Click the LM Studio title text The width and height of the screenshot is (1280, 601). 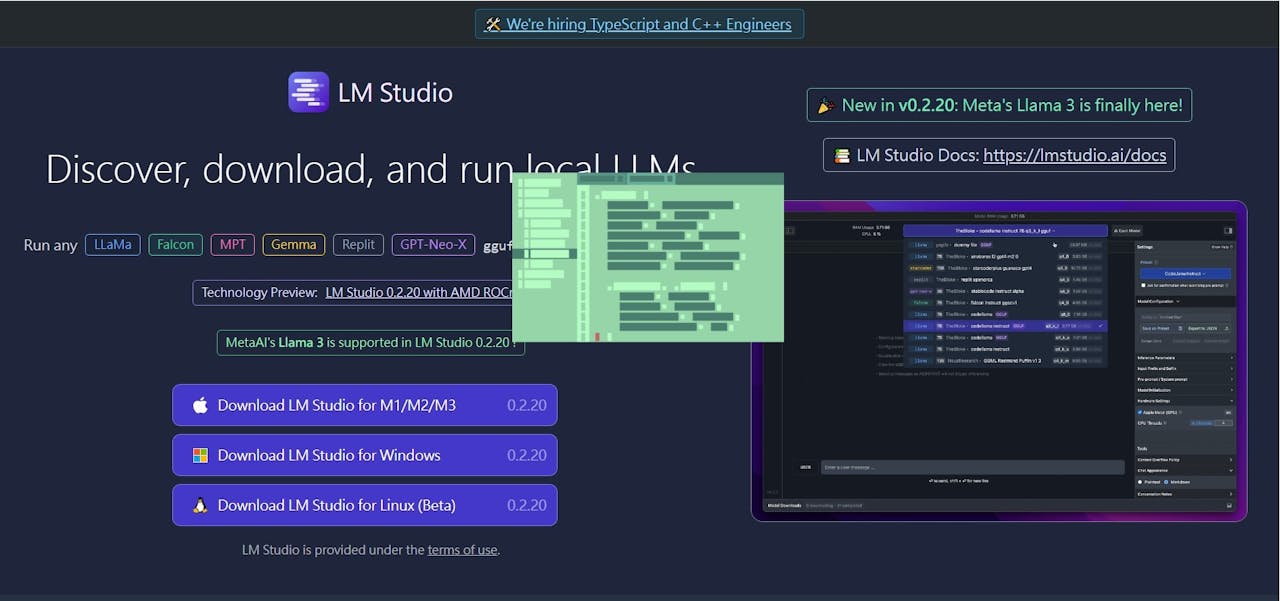tap(395, 93)
